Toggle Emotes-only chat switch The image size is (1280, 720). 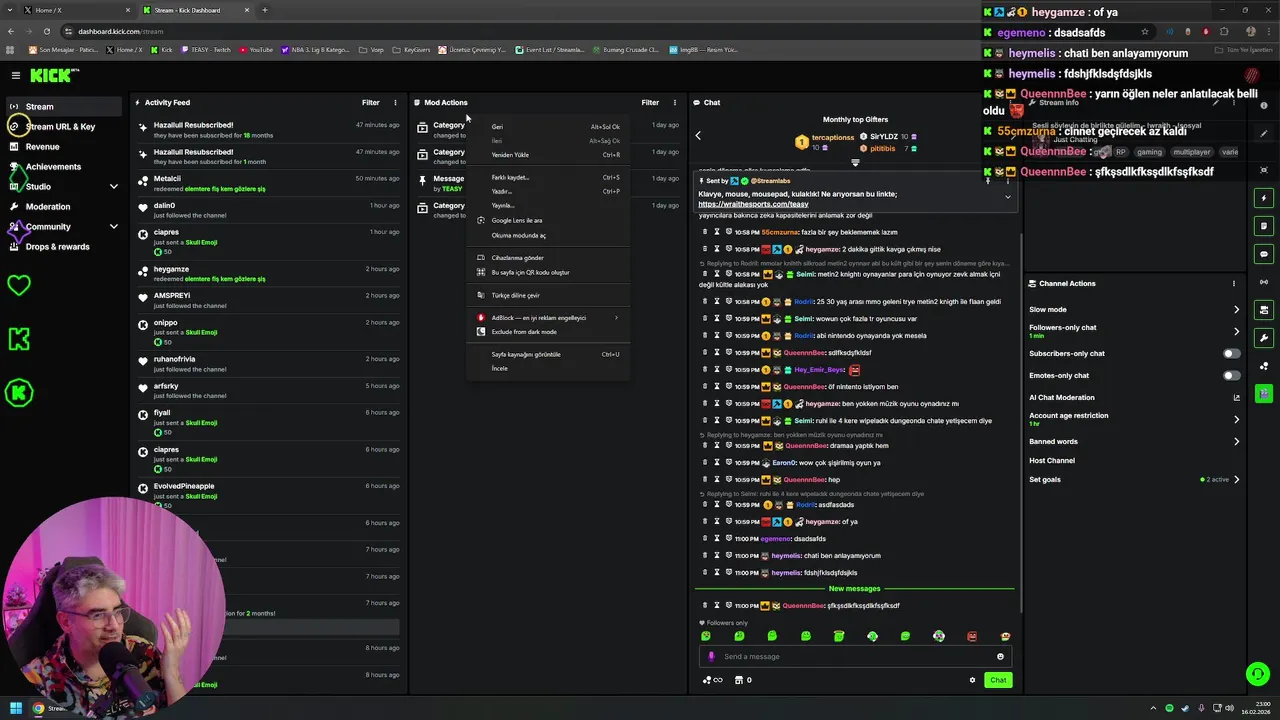click(x=1232, y=375)
